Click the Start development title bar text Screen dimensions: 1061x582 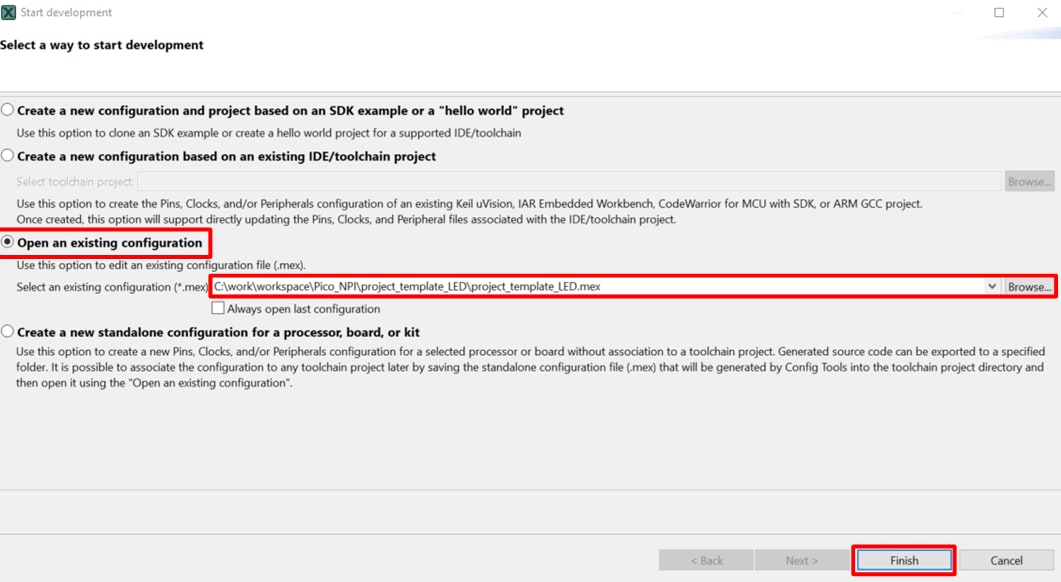coord(66,13)
